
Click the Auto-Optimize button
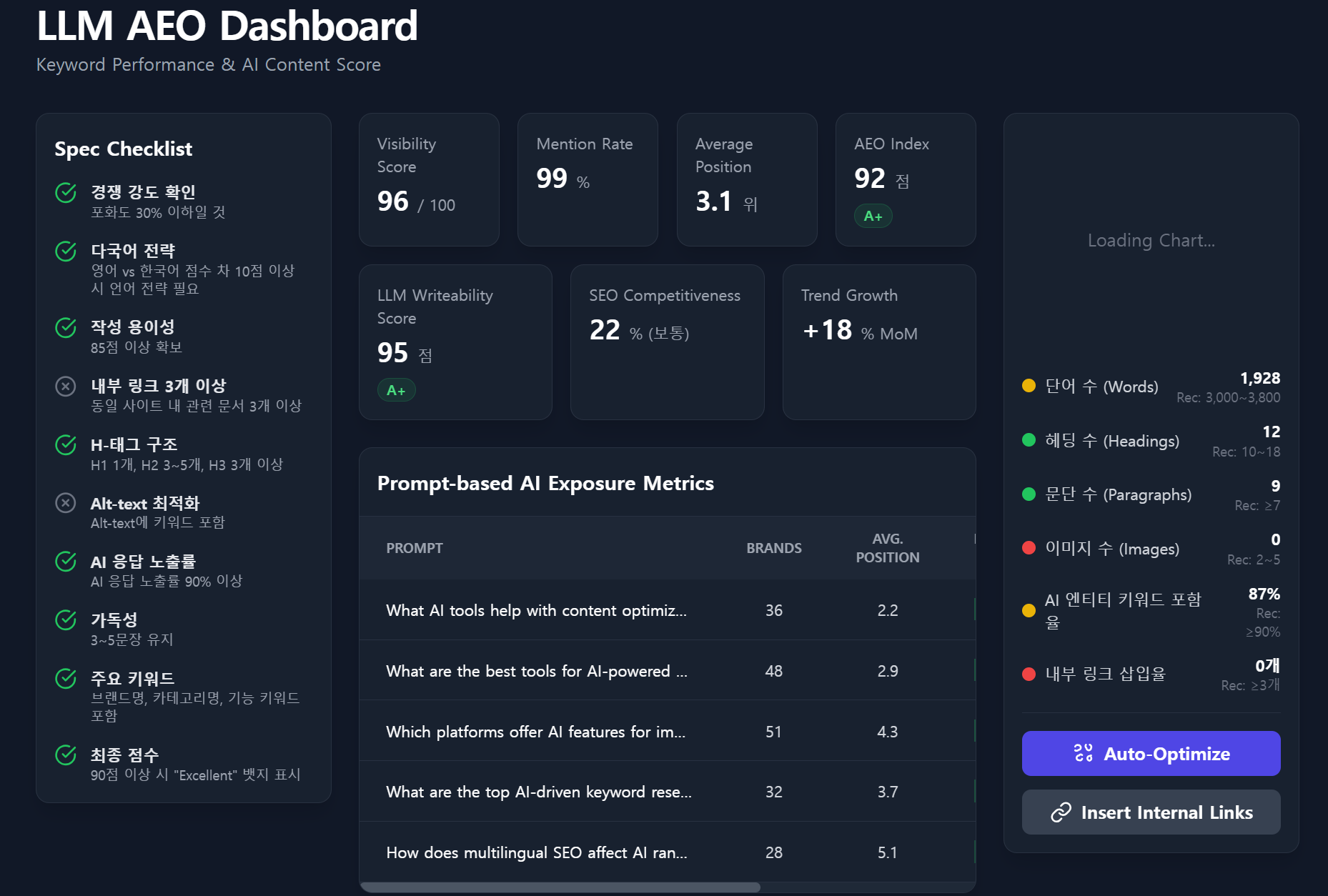point(1151,753)
